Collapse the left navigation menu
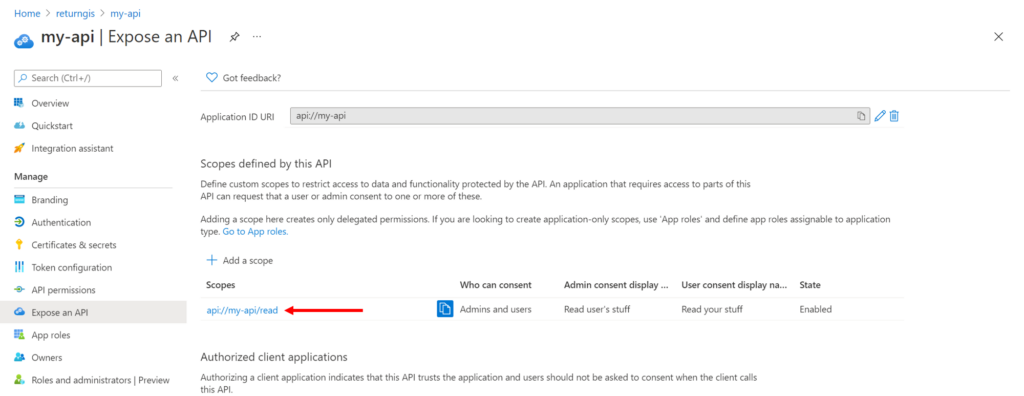This screenshot has height=396, width=1024. click(x=175, y=78)
